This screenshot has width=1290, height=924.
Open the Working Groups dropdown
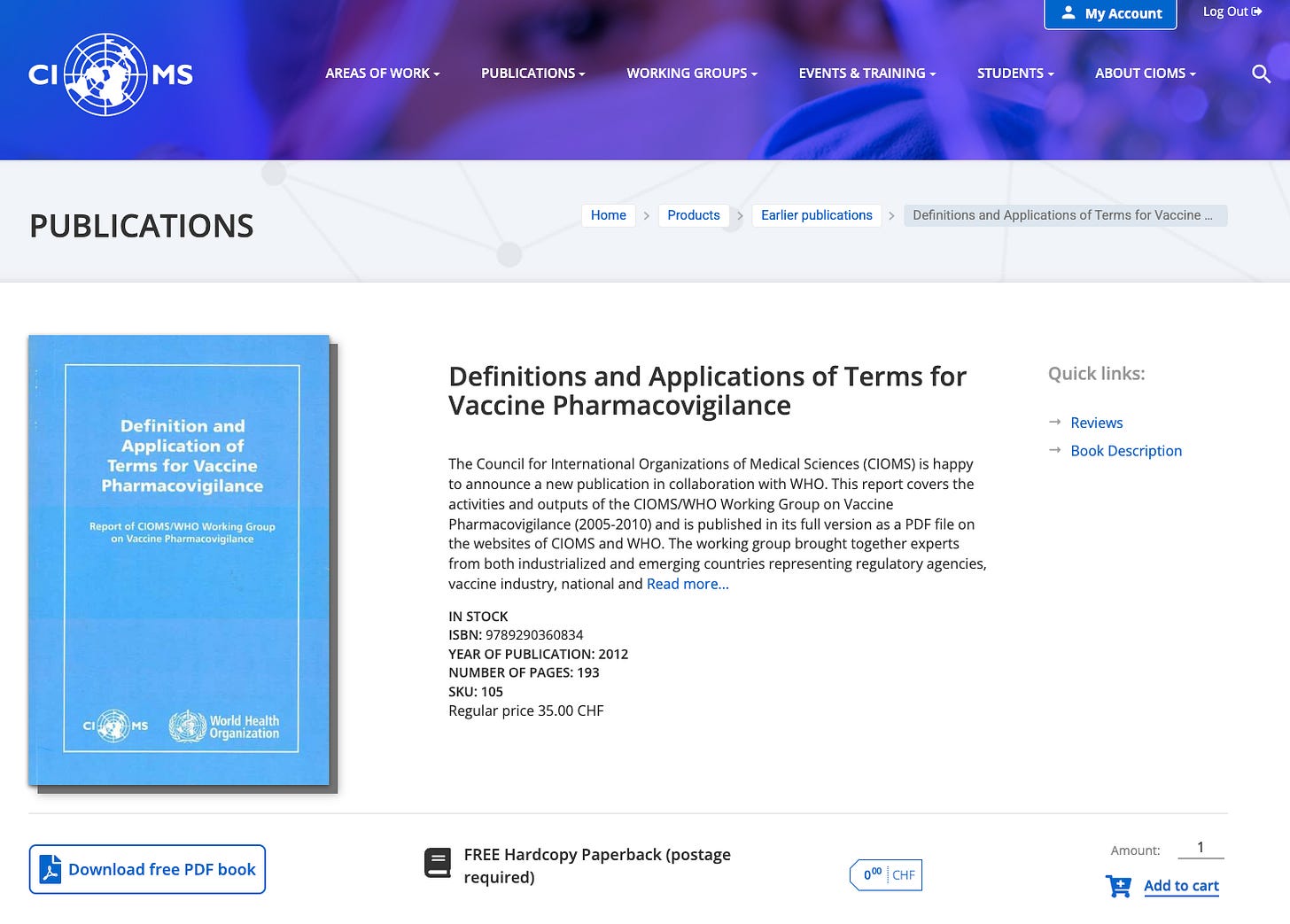[x=692, y=74]
